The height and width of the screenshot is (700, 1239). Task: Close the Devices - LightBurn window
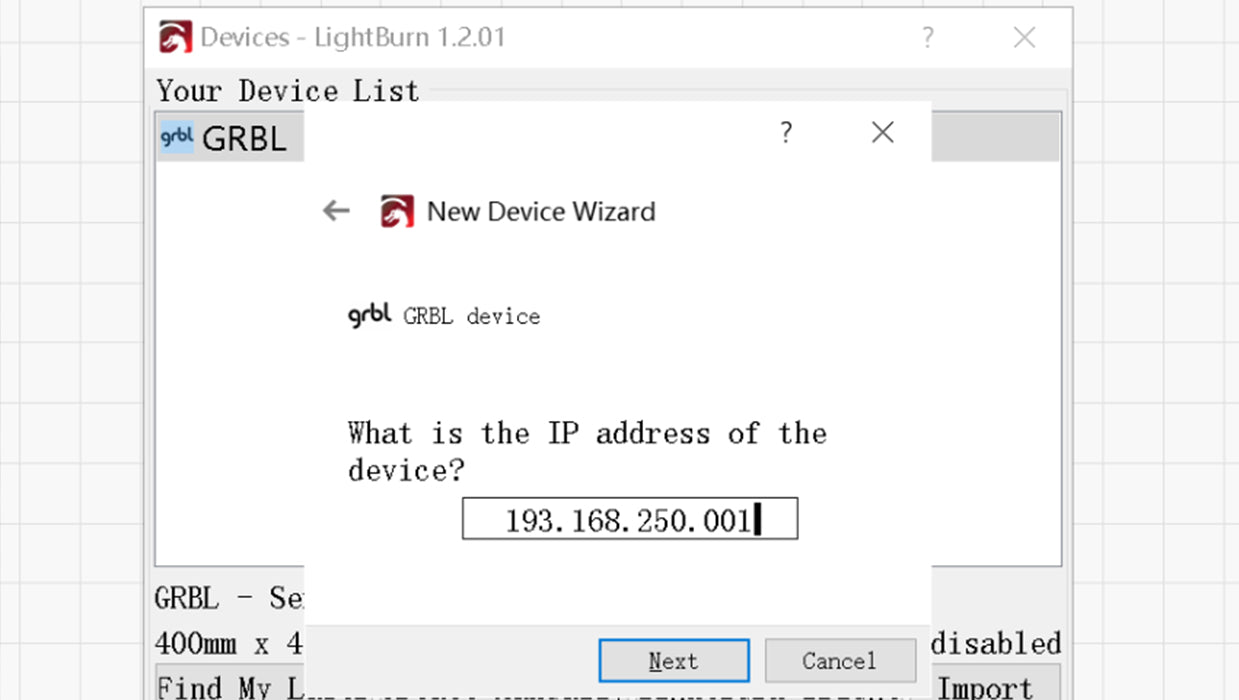1024,38
